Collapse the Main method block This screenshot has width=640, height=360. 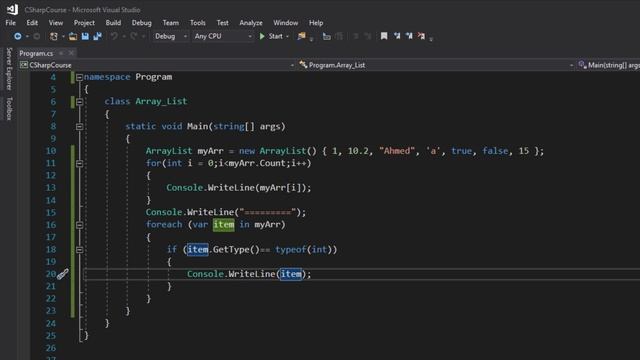[x=80, y=127]
